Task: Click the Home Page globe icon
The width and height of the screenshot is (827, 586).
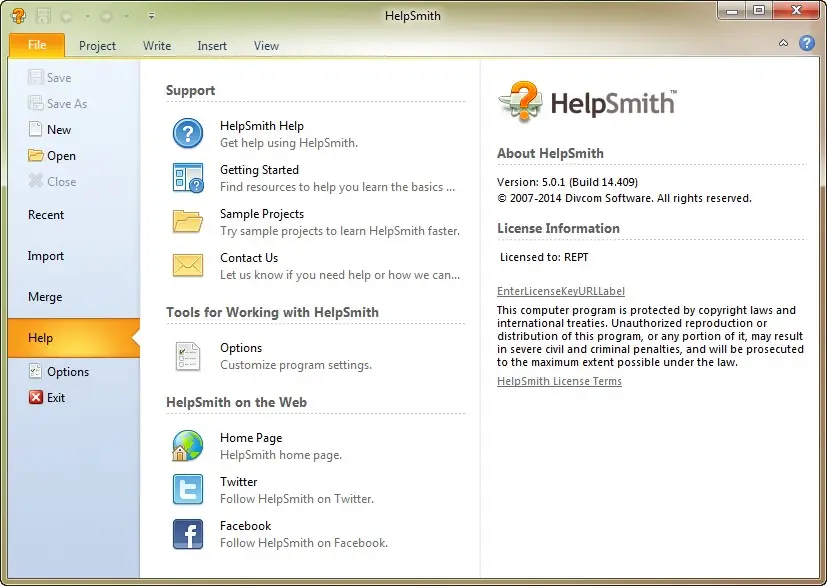Action: (187, 446)
